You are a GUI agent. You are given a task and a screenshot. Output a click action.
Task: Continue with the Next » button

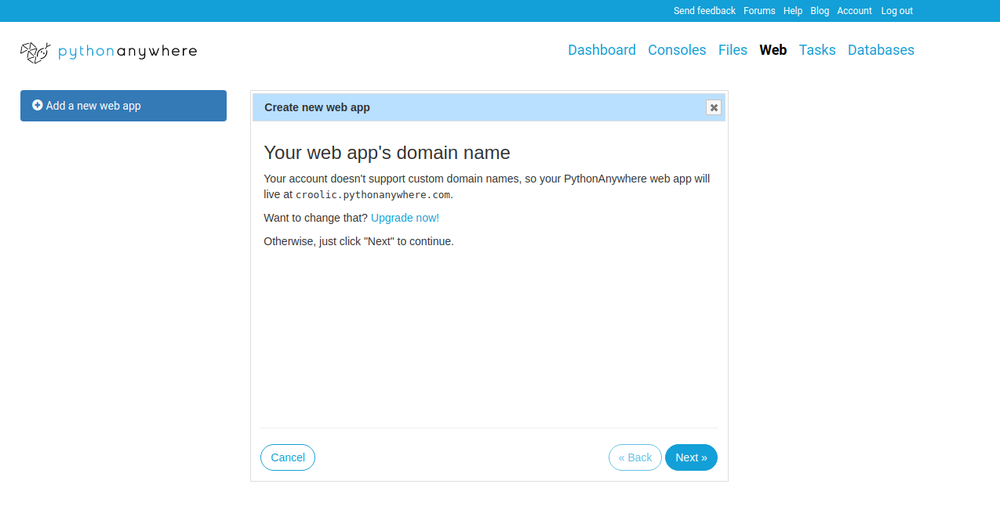[691, 458]
